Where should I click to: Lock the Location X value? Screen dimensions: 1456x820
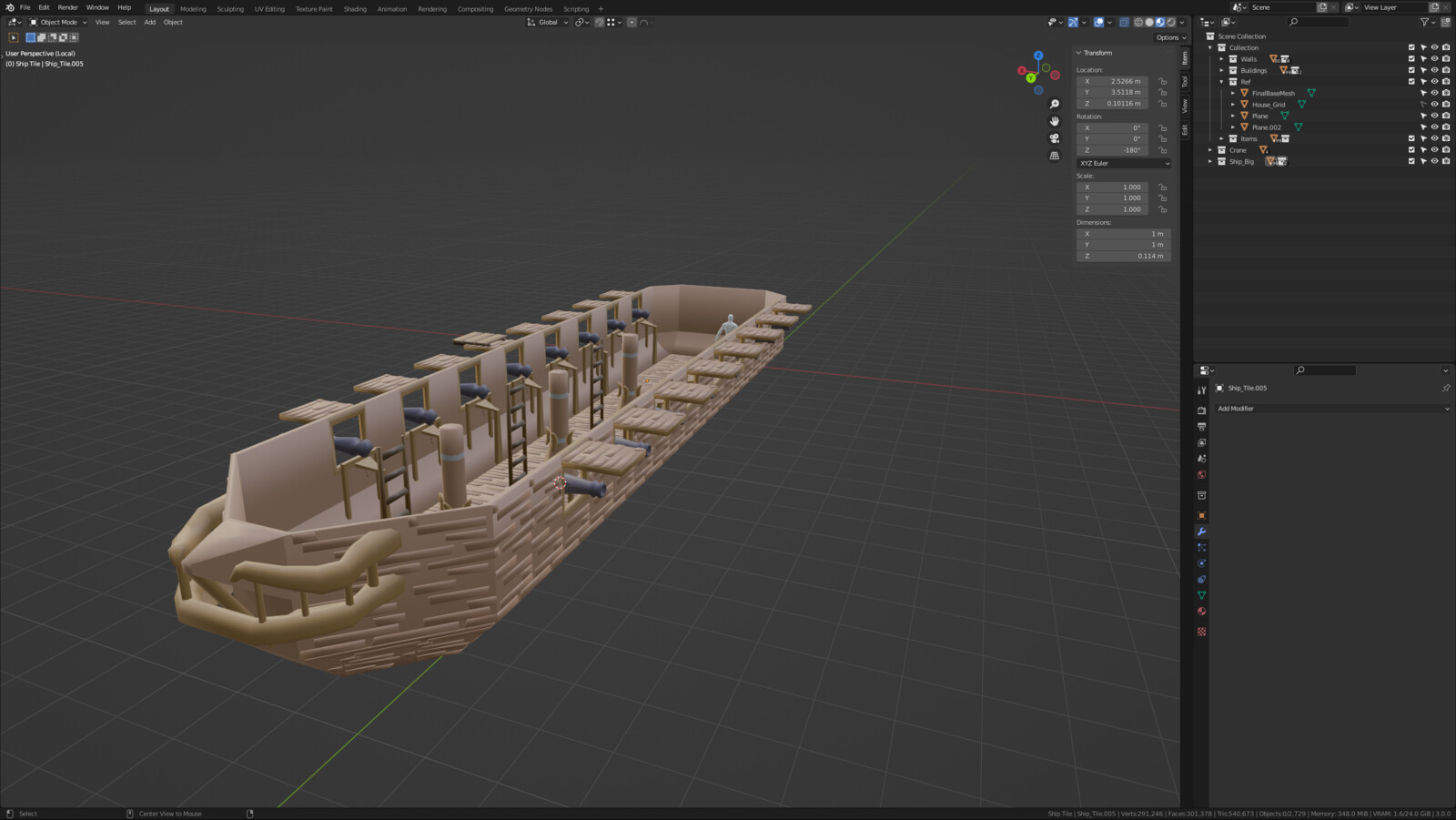pos(1162,81)
